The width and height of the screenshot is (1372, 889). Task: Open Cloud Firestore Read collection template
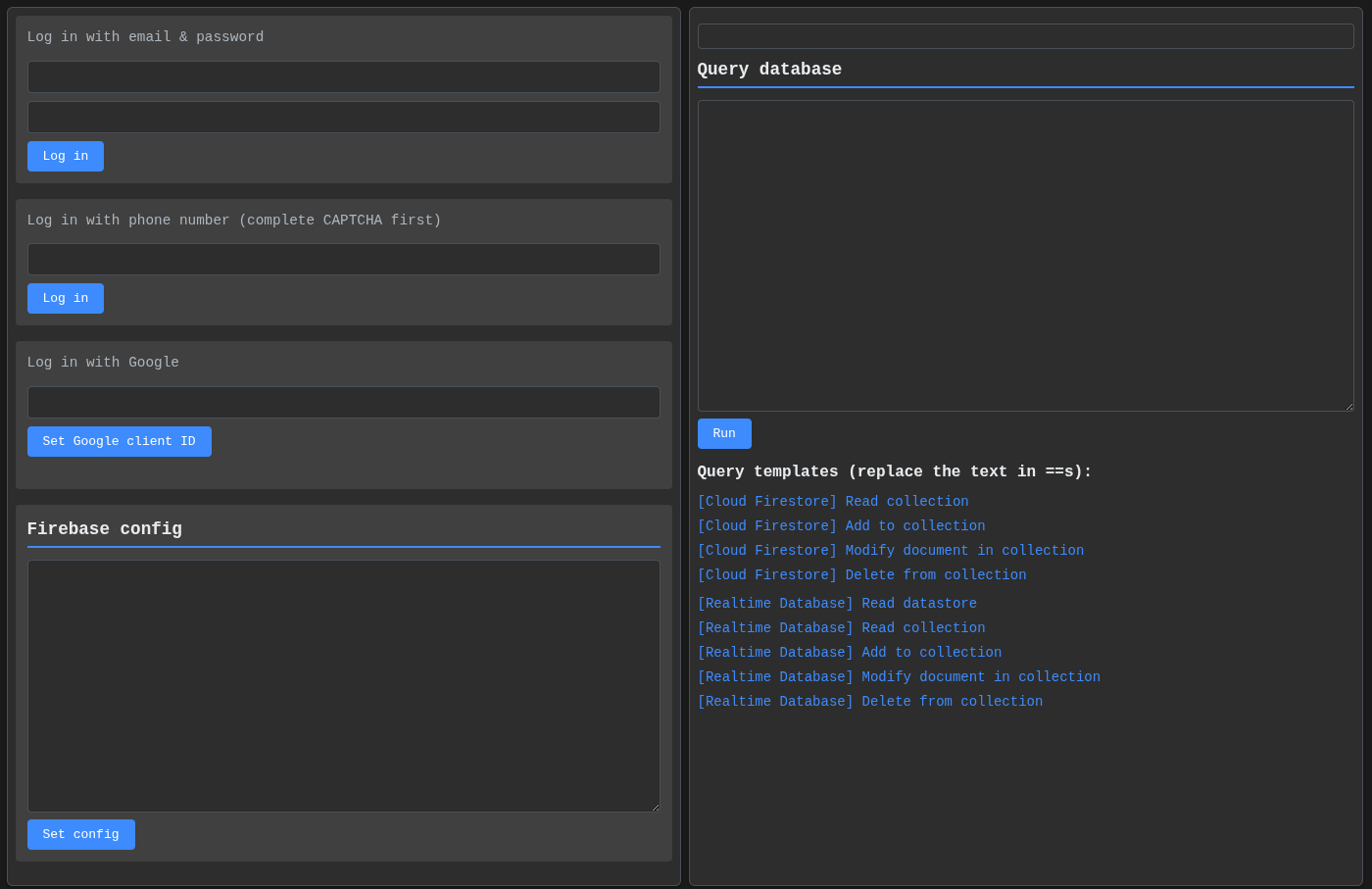tap(833, 502)
